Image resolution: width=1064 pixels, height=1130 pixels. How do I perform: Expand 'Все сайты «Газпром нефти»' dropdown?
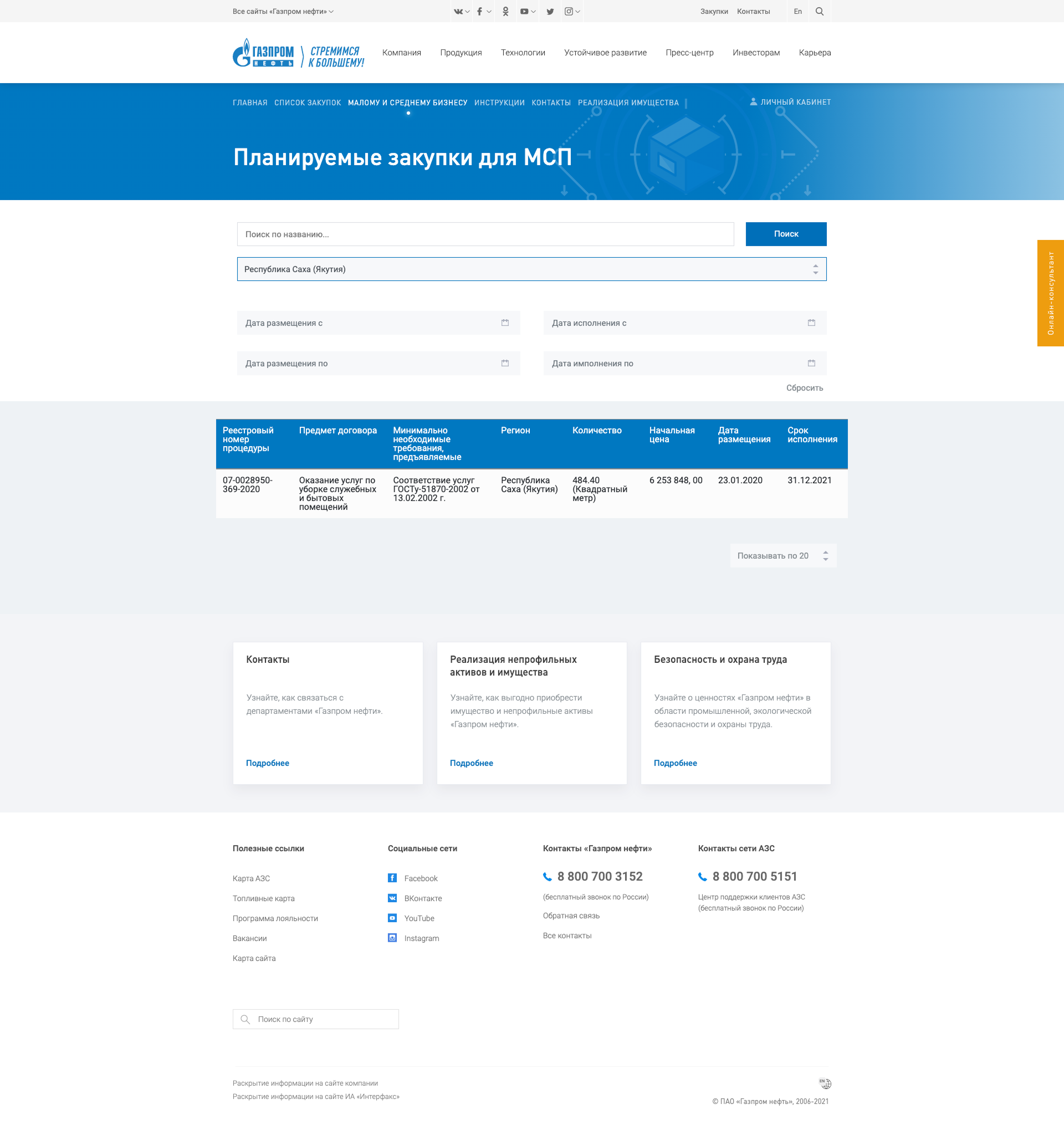(283, 12)
